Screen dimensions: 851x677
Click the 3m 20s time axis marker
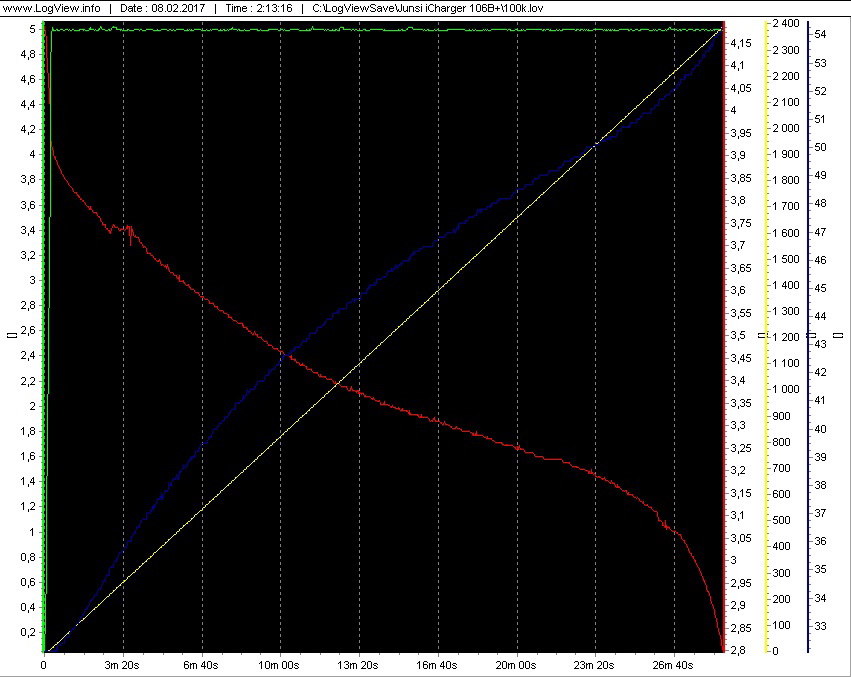[123, 664]
